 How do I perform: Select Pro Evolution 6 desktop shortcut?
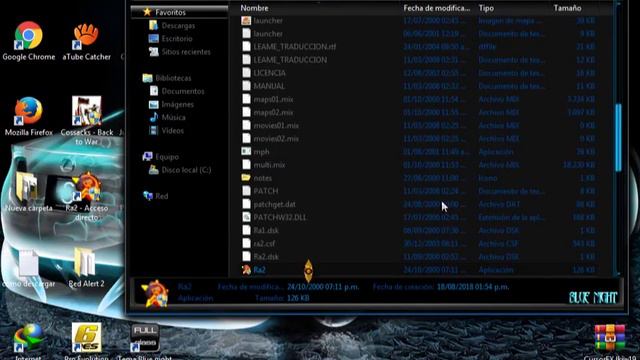point(86,341)
